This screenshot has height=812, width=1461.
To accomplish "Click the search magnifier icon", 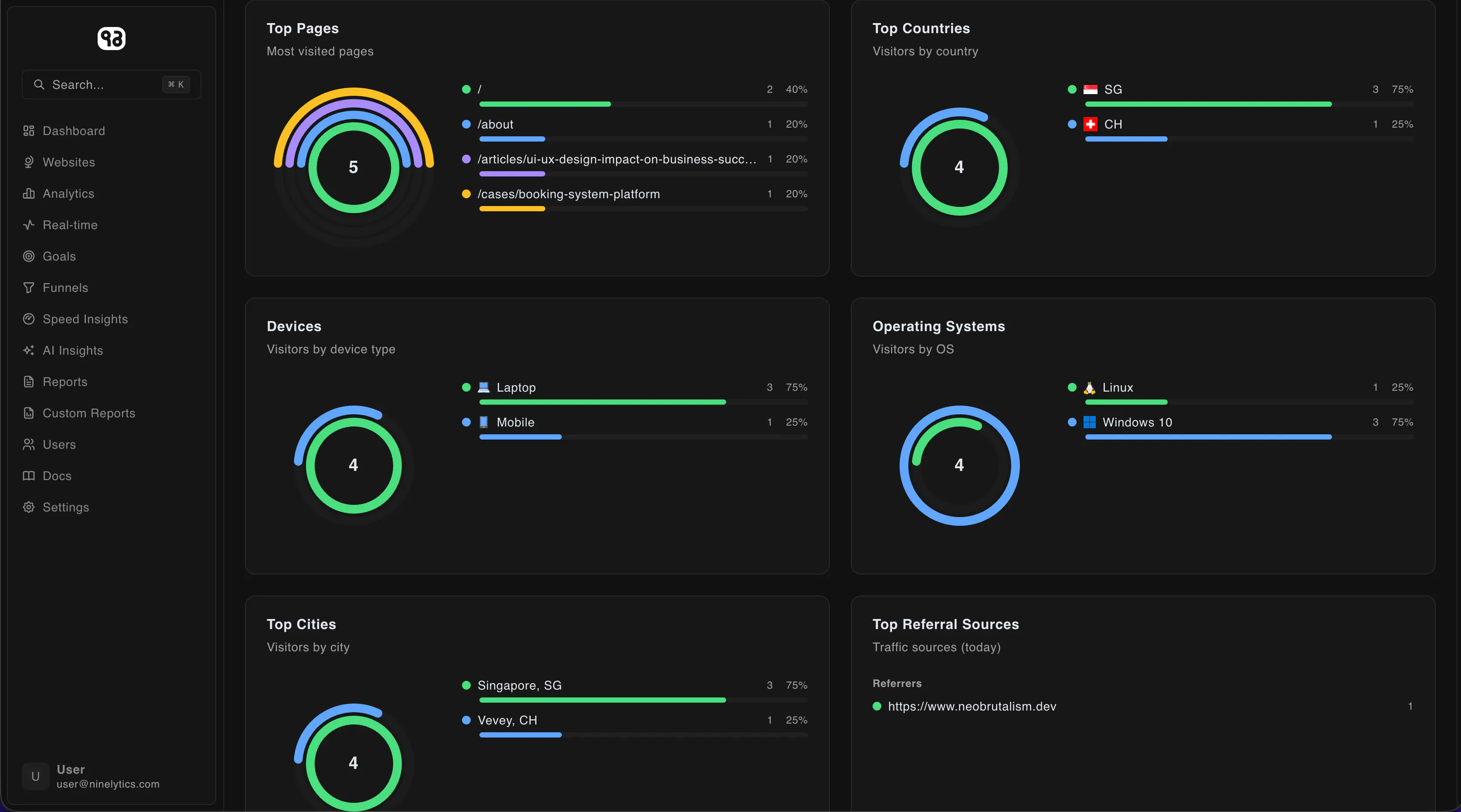I will (x=39, y=85).
